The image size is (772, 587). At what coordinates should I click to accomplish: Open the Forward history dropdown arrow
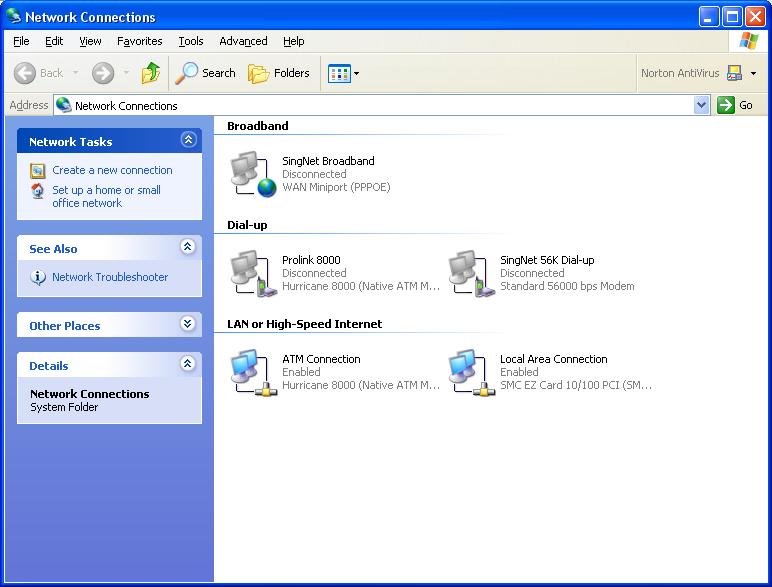[127, 73]
